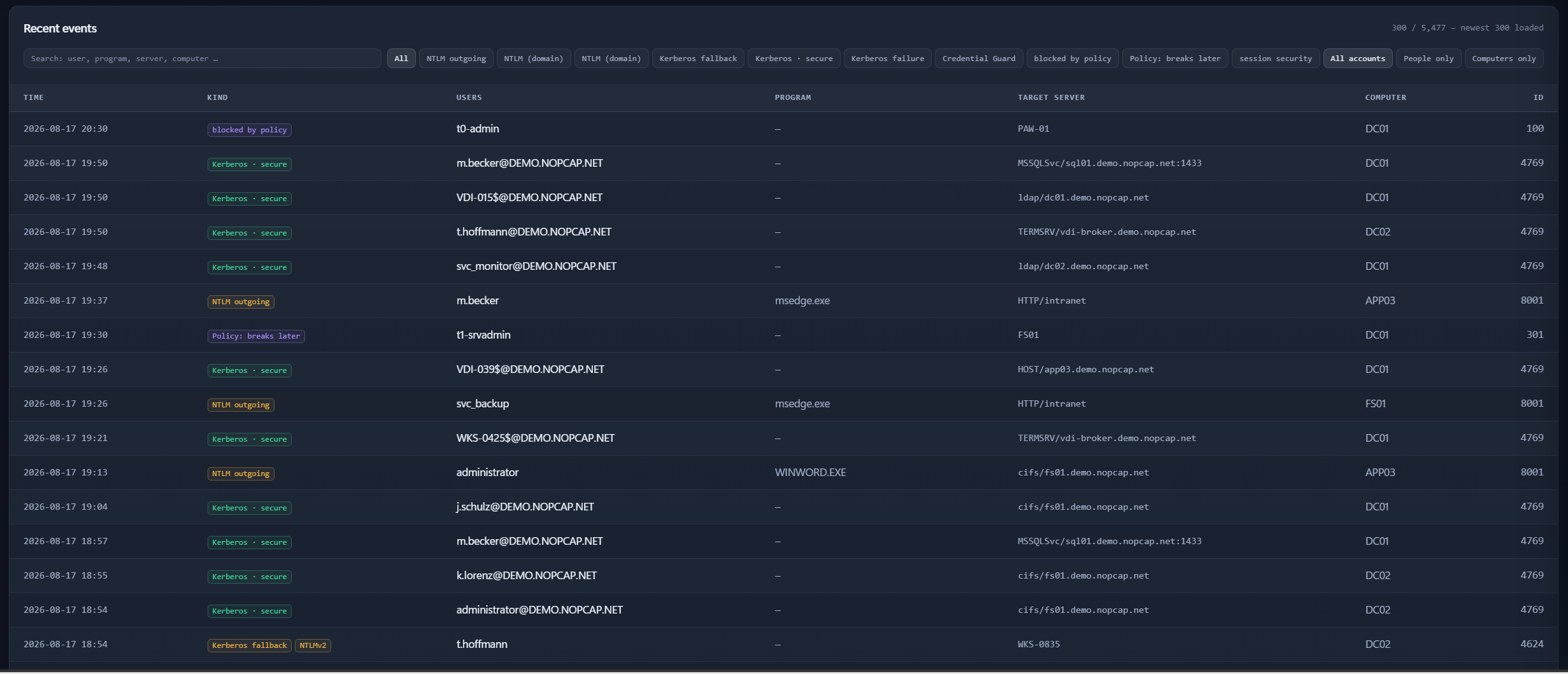Image resolution: width=1568 pixels, height=674 pixels.
Task: Click computer FS01 in the svc_backup row
Action: tap(1375, 404)
